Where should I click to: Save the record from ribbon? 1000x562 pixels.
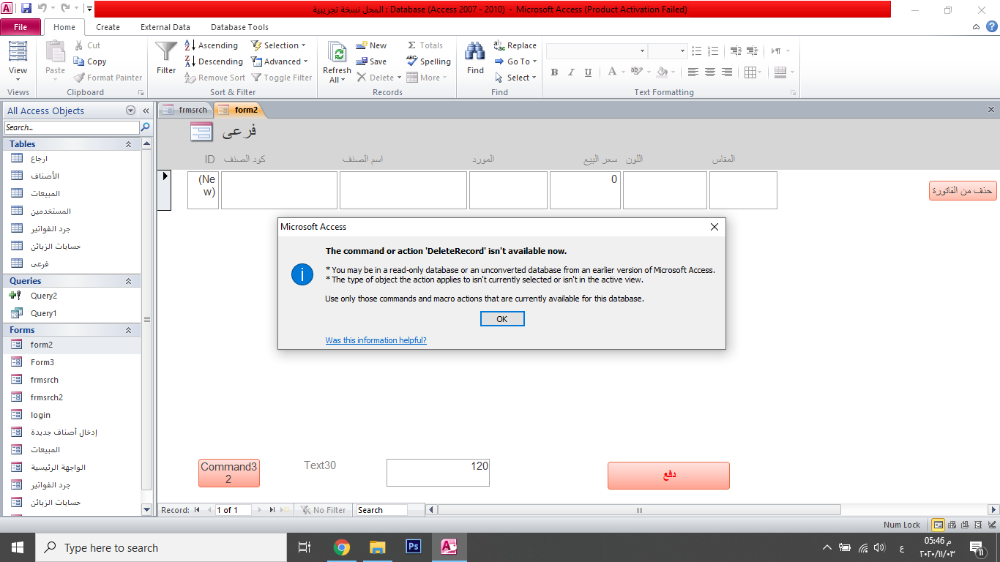click(371, 61)
